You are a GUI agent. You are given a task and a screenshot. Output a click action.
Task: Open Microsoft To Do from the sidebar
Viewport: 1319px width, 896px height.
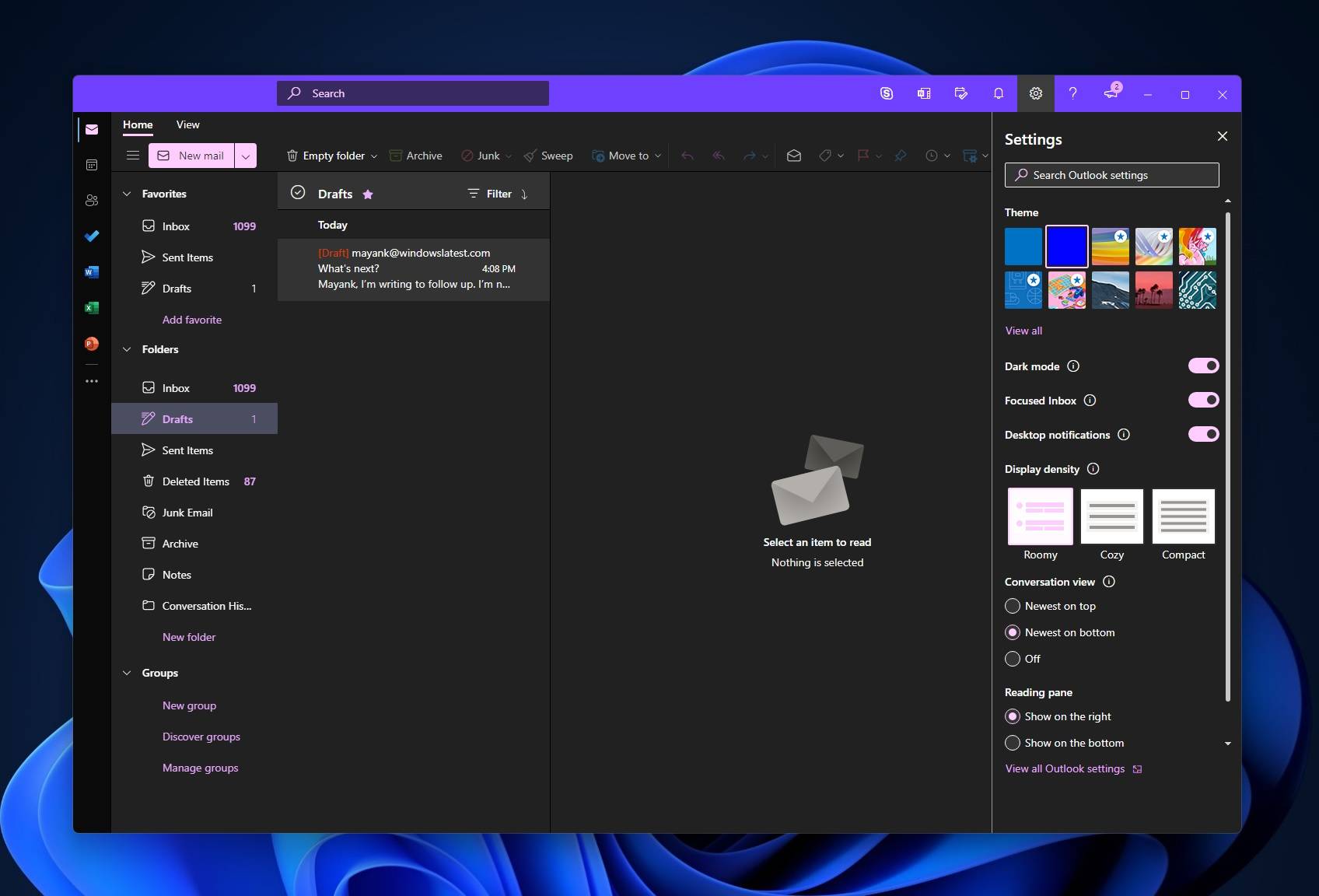click(x=92, y=236)
